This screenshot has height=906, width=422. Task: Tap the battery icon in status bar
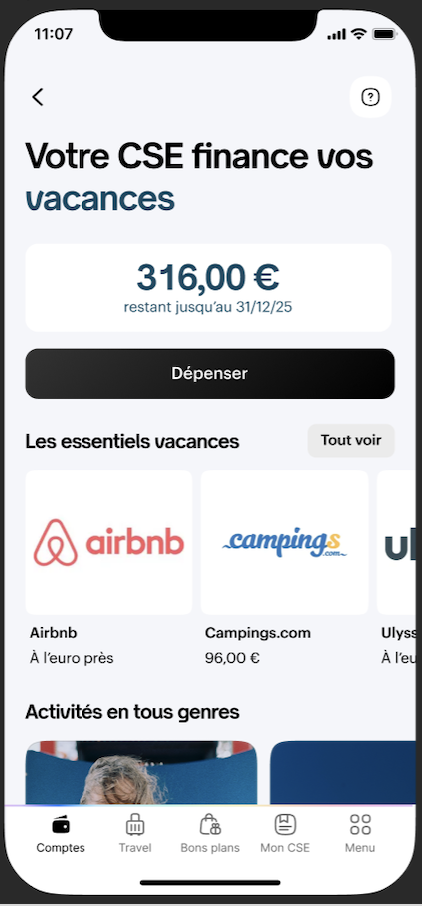click(x=384, y=34)
